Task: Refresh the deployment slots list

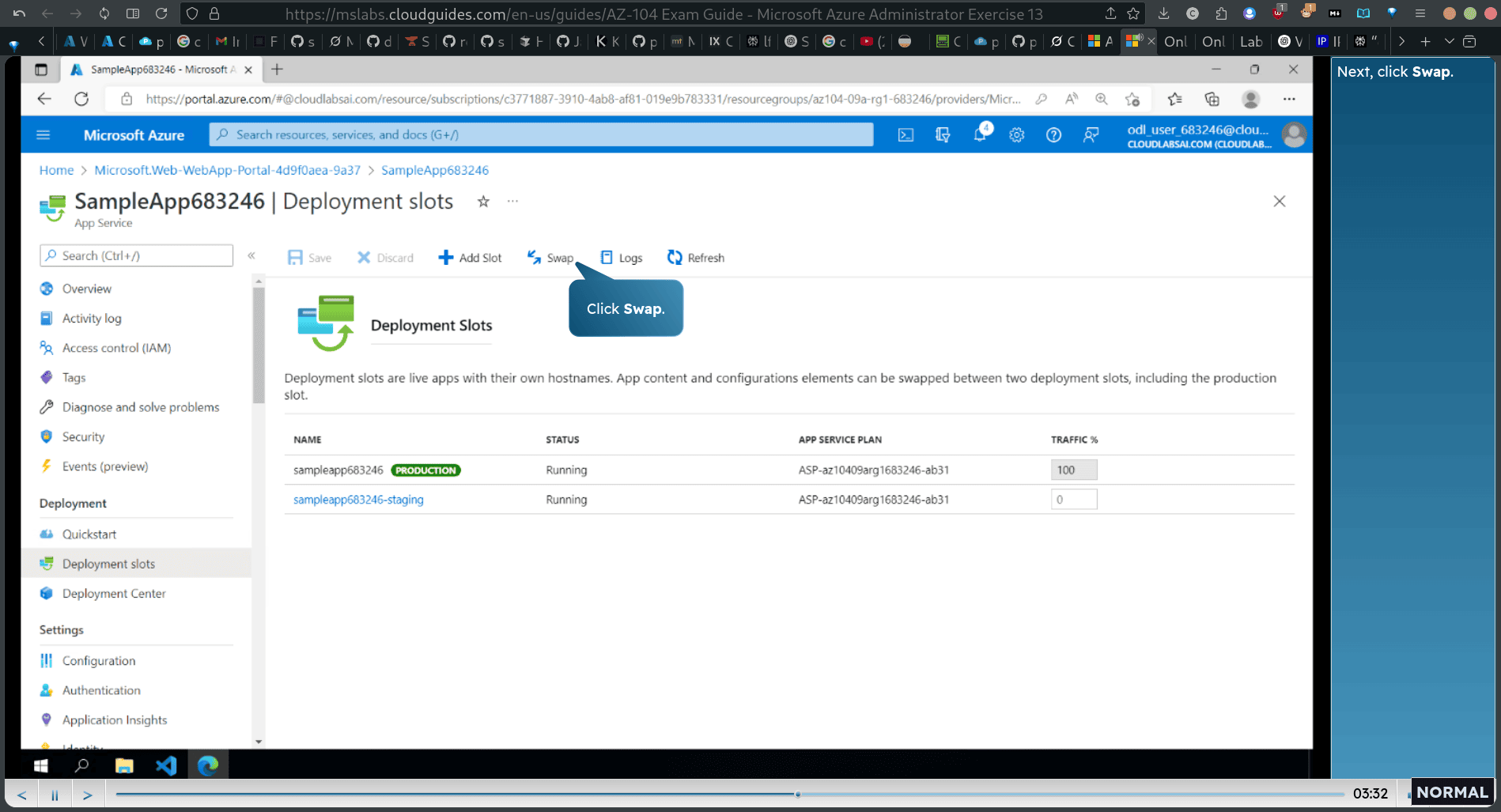Action: (696, 258)
